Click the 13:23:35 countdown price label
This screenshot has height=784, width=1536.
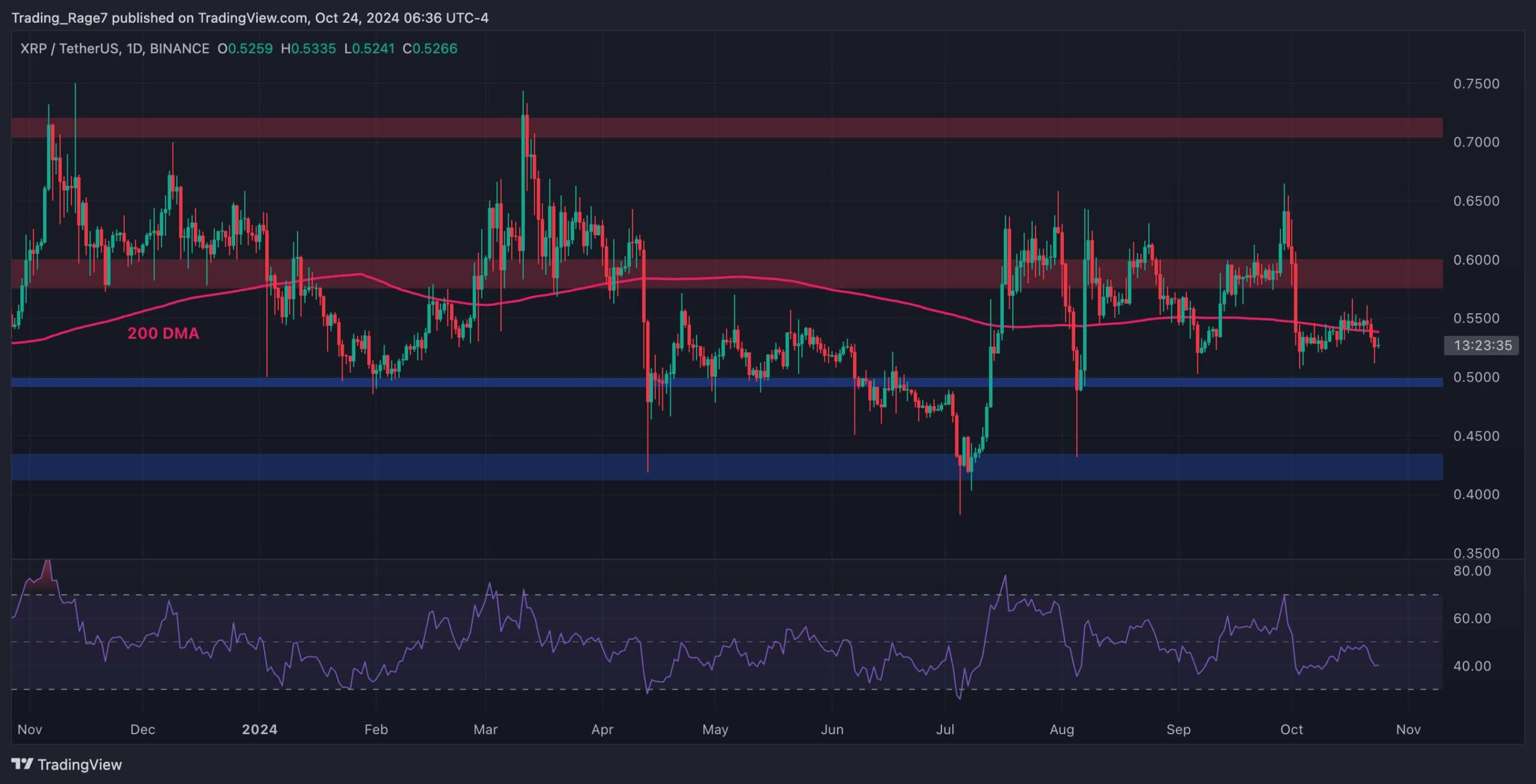[1481, 345]
